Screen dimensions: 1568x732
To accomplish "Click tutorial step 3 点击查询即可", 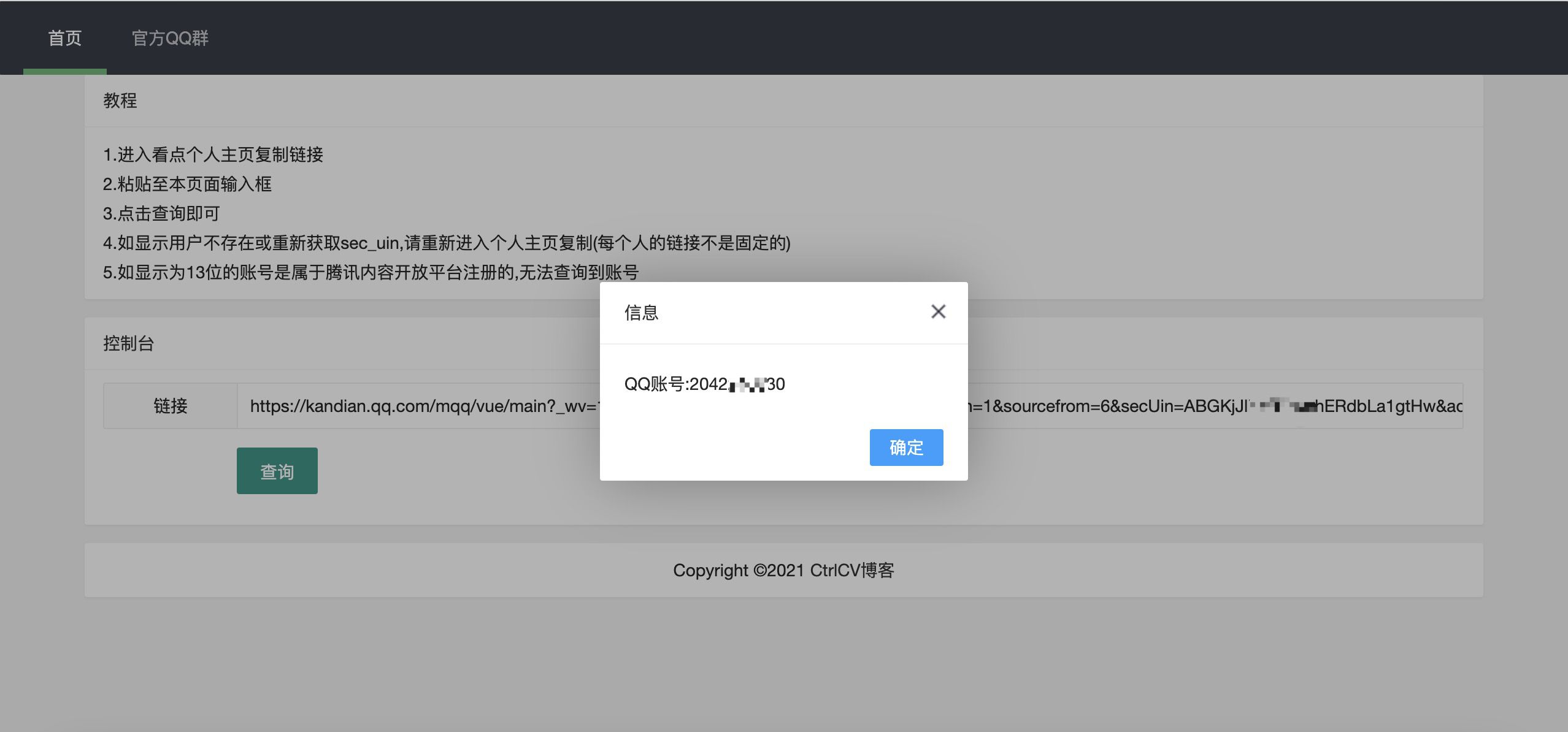I will point(161,213).
